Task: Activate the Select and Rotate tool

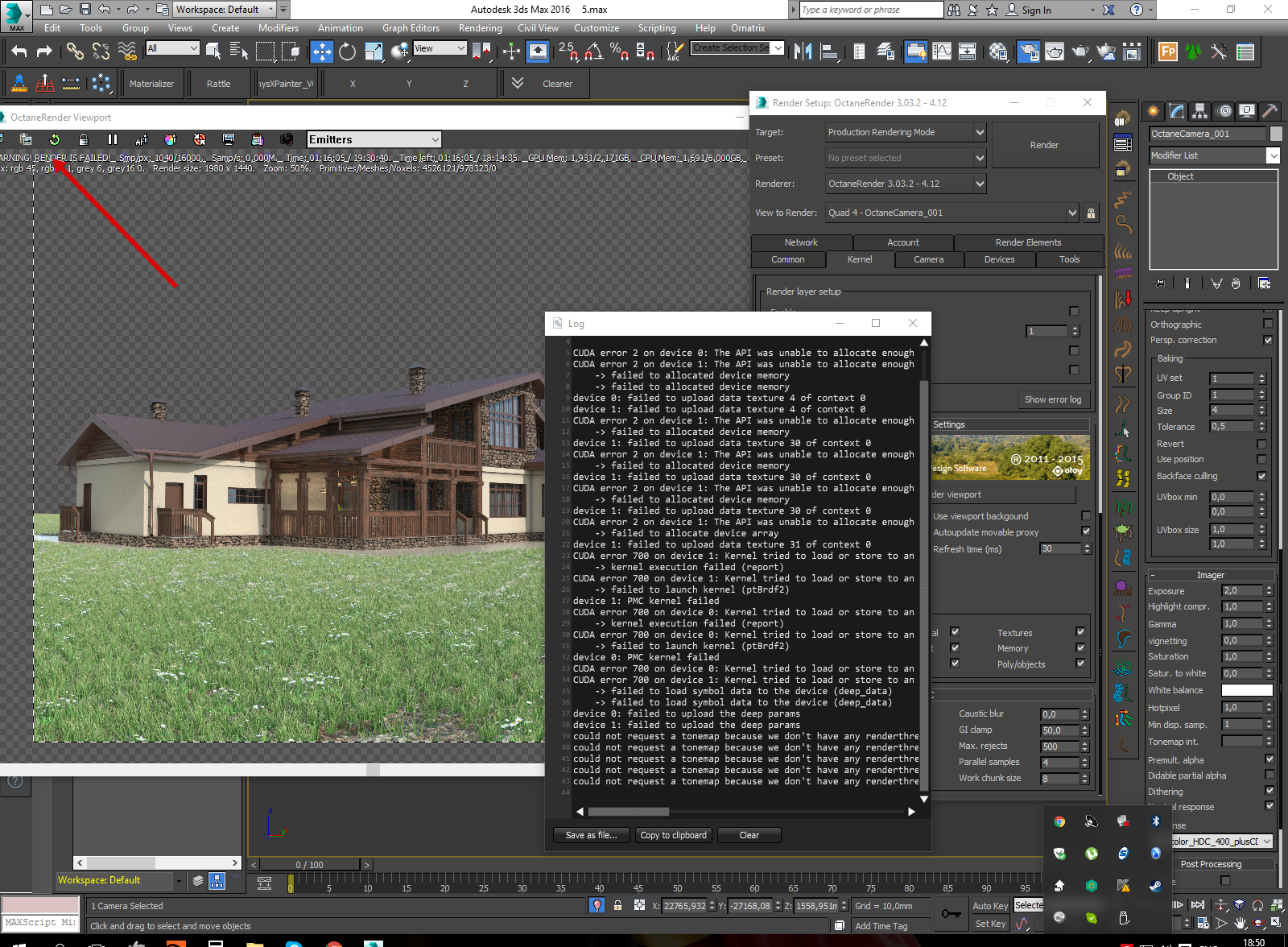Action: [x=348, y=52]
